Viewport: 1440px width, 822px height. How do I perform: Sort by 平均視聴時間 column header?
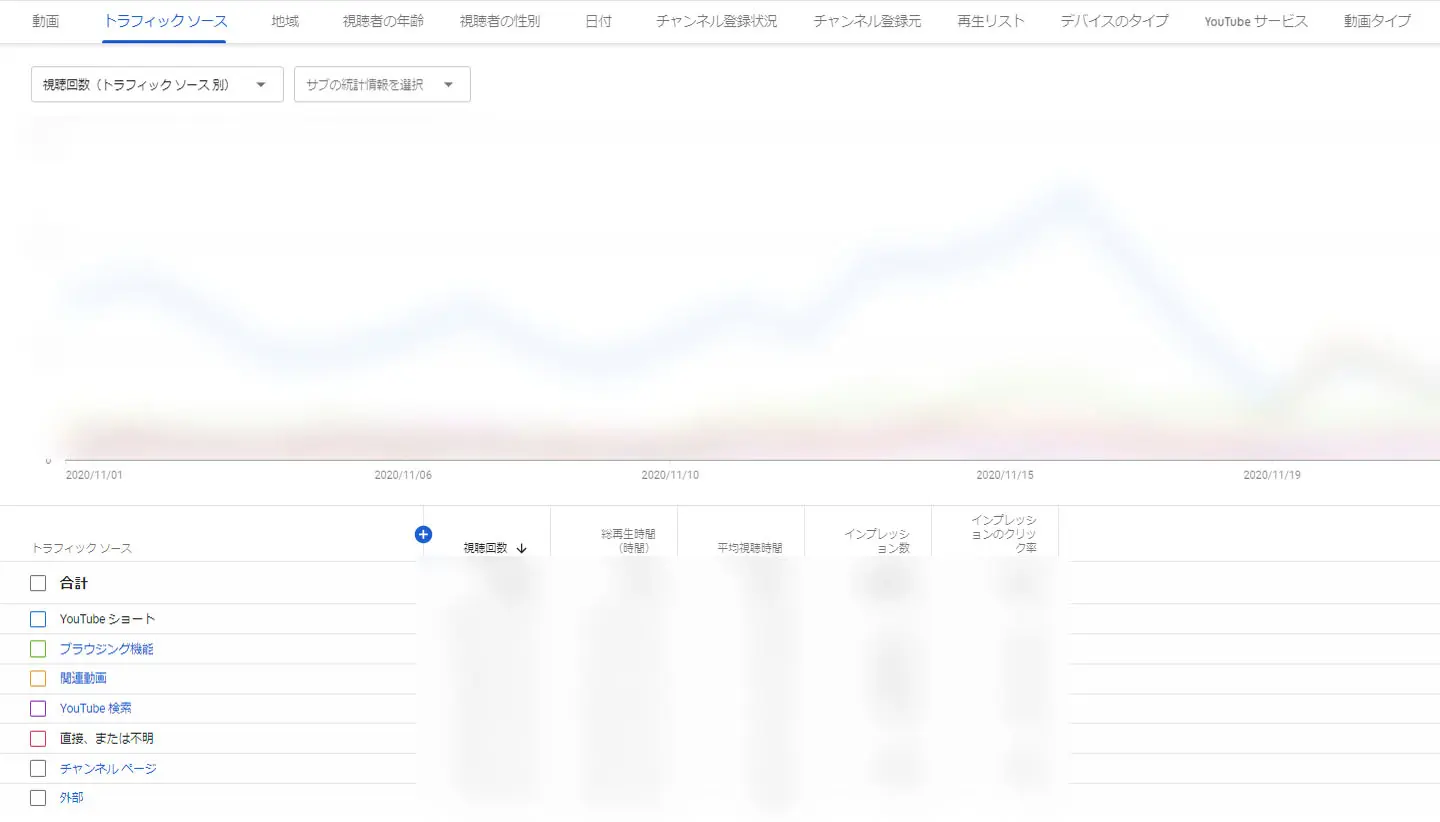point(749,548)
